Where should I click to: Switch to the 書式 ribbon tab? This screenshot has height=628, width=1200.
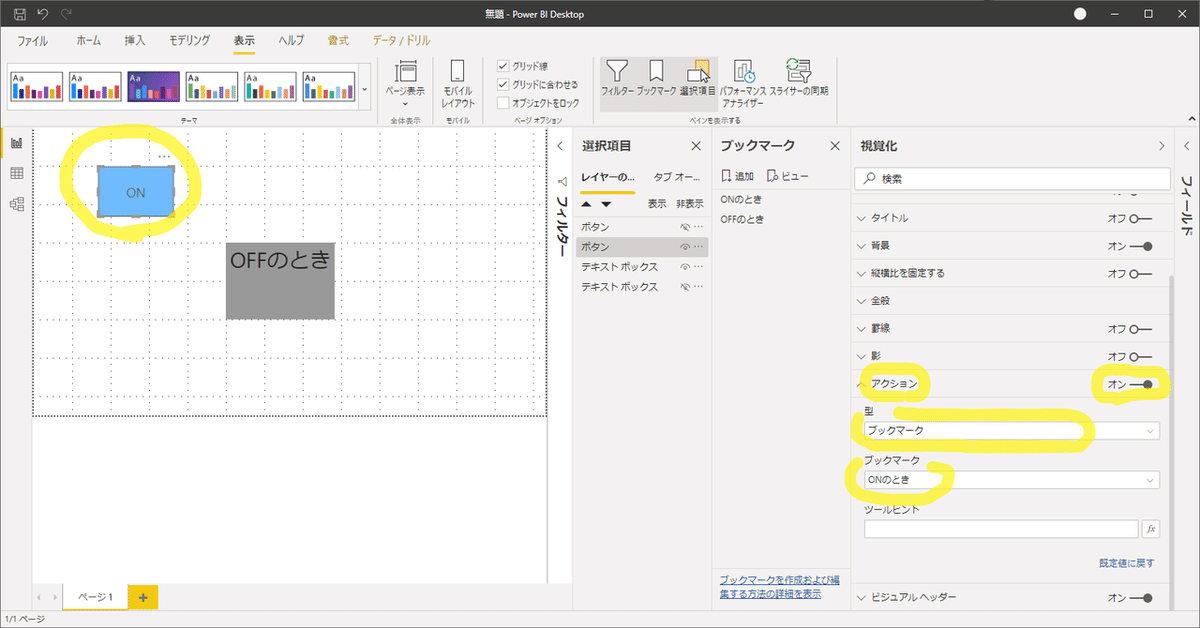[338, 41]
